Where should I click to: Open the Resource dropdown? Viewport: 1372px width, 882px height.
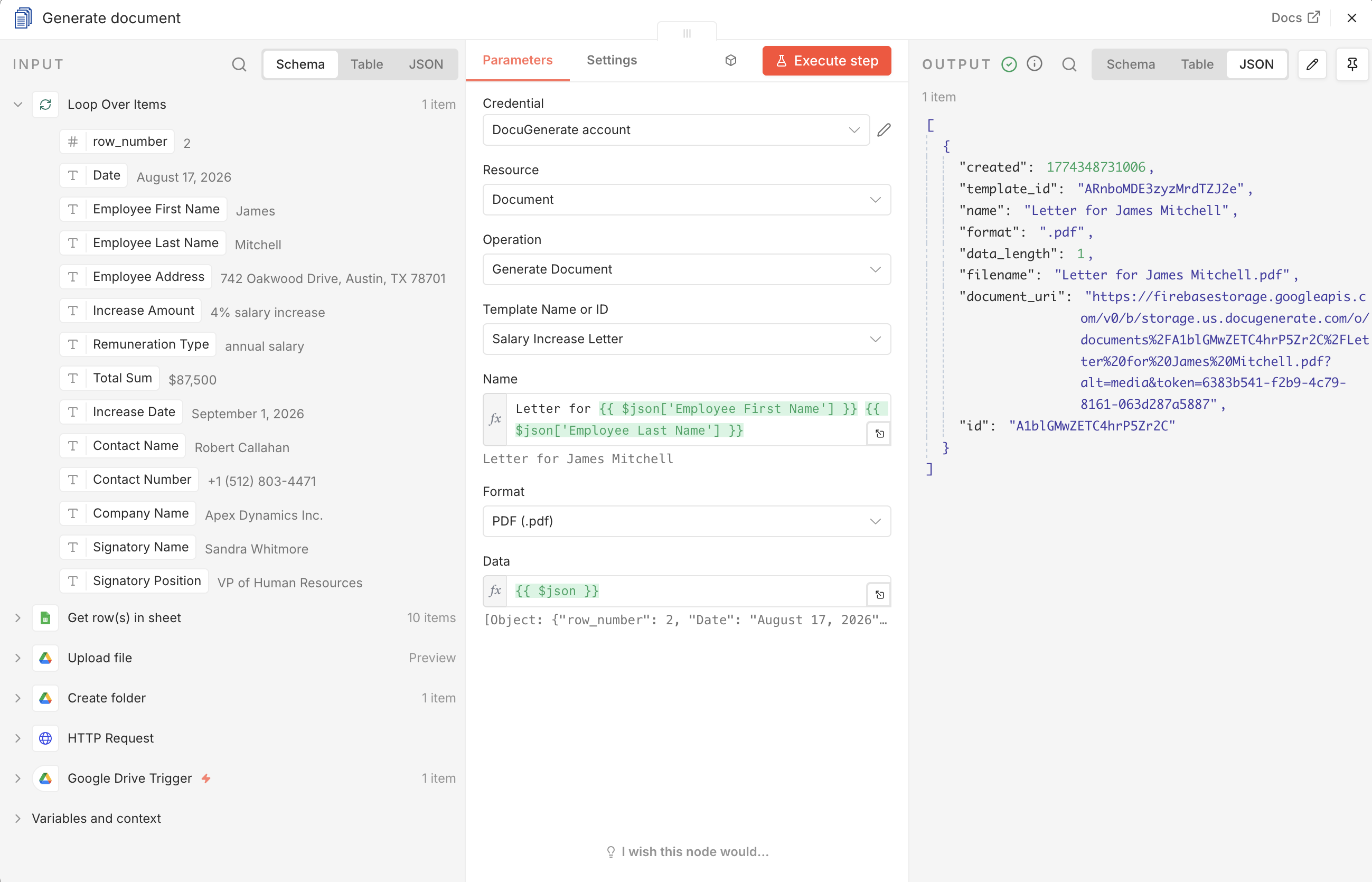687,200
